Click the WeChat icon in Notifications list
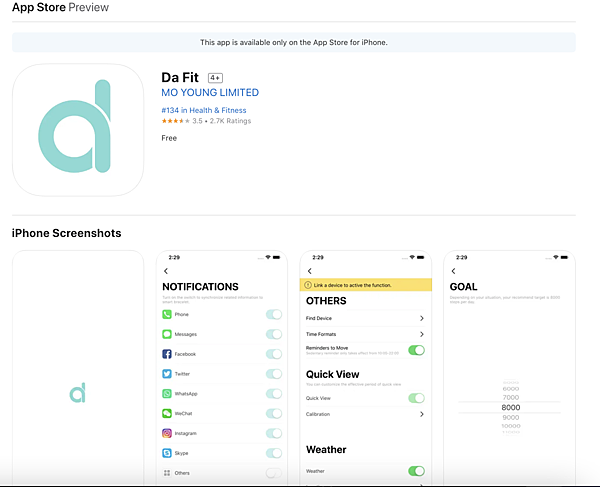Image resolution: width=600 pixels, height=487 pixels. (167, 413)
